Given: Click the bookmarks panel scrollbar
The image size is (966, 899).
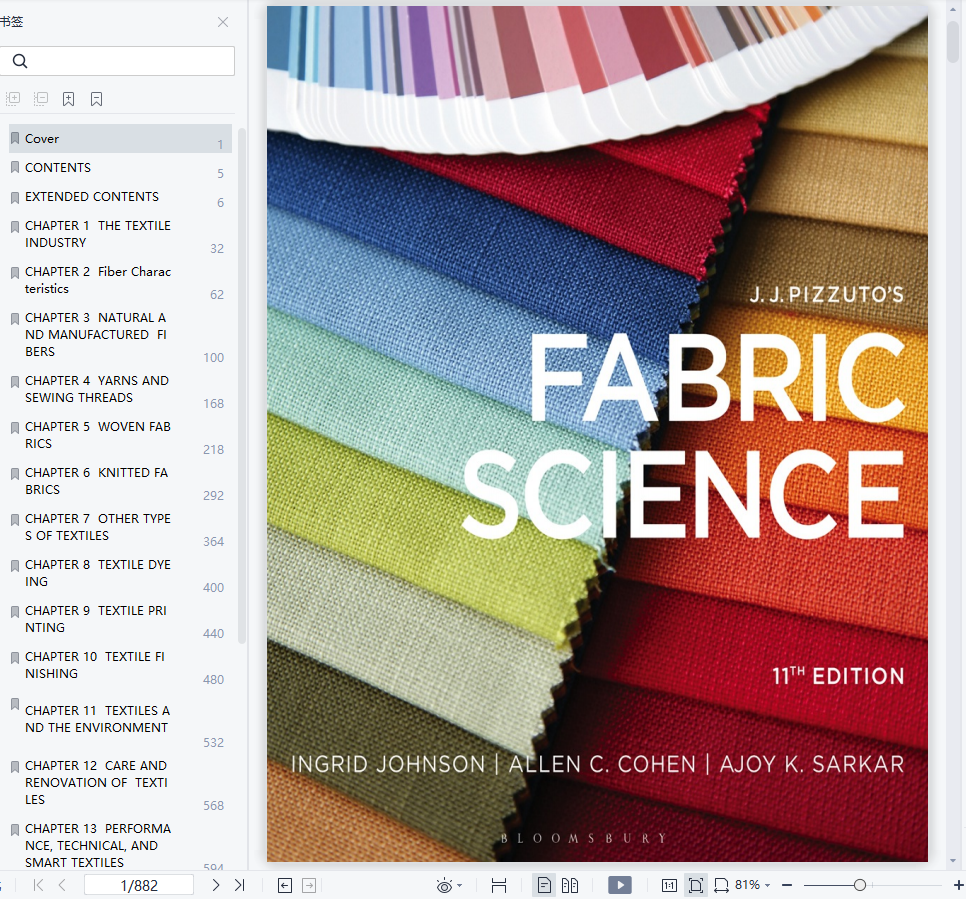Looking at the screenshot, I should click(242, 385).
